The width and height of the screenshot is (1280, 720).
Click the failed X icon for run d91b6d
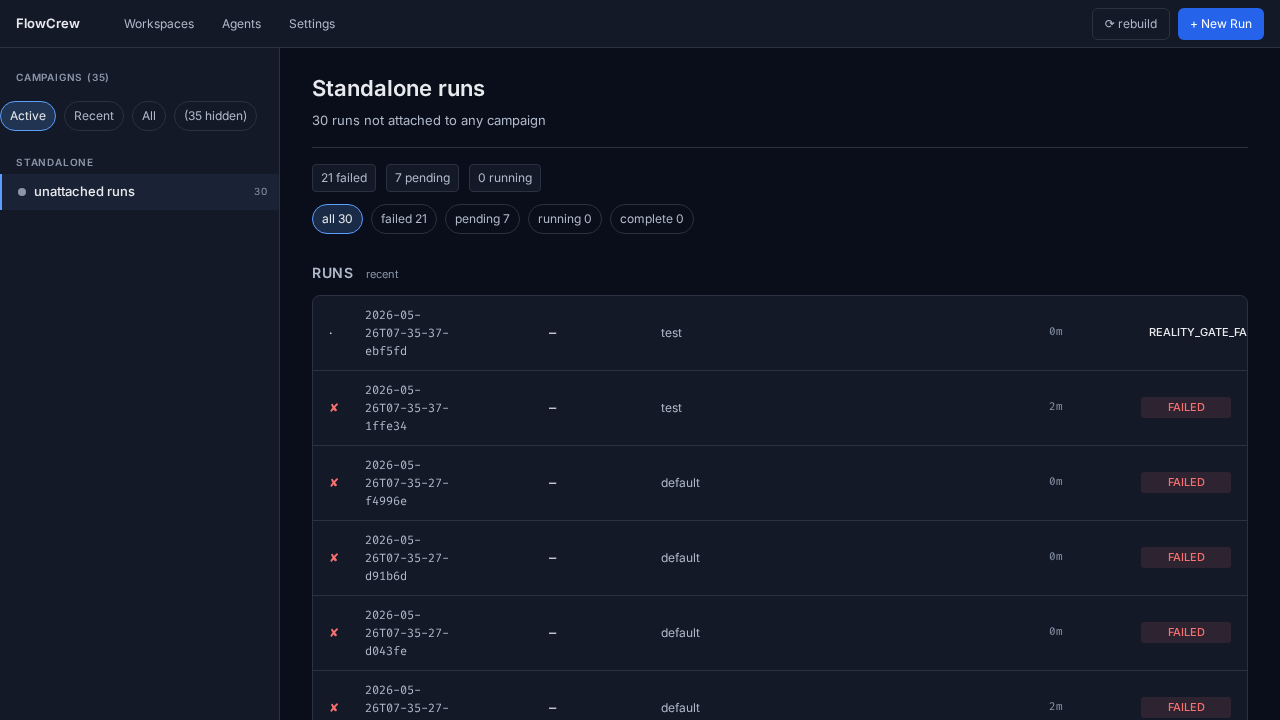tap(334, 558)
